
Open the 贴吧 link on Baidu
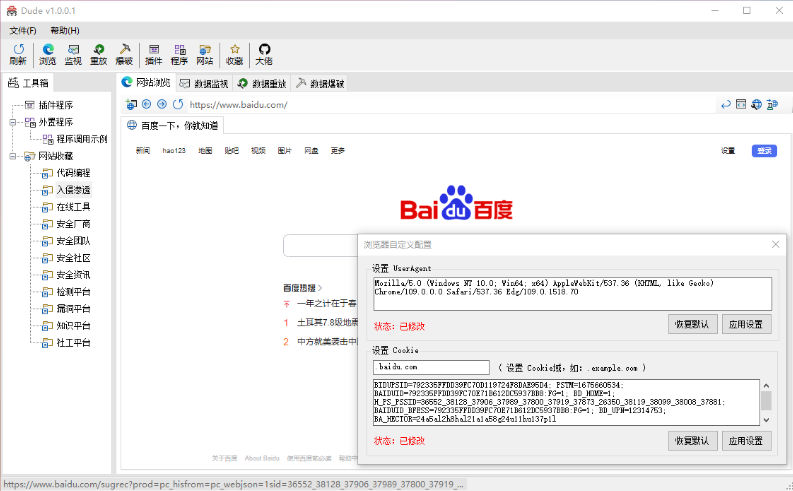click(x=232, y=151)
